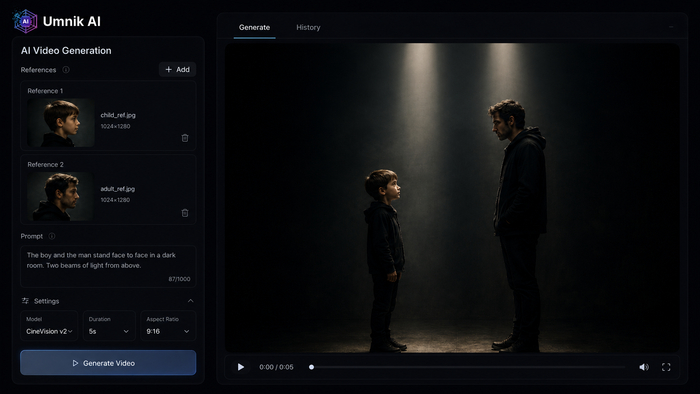700x394 pixels.
Task: Open the child_ref.jpg thumbnail
Action: (61, 123)
